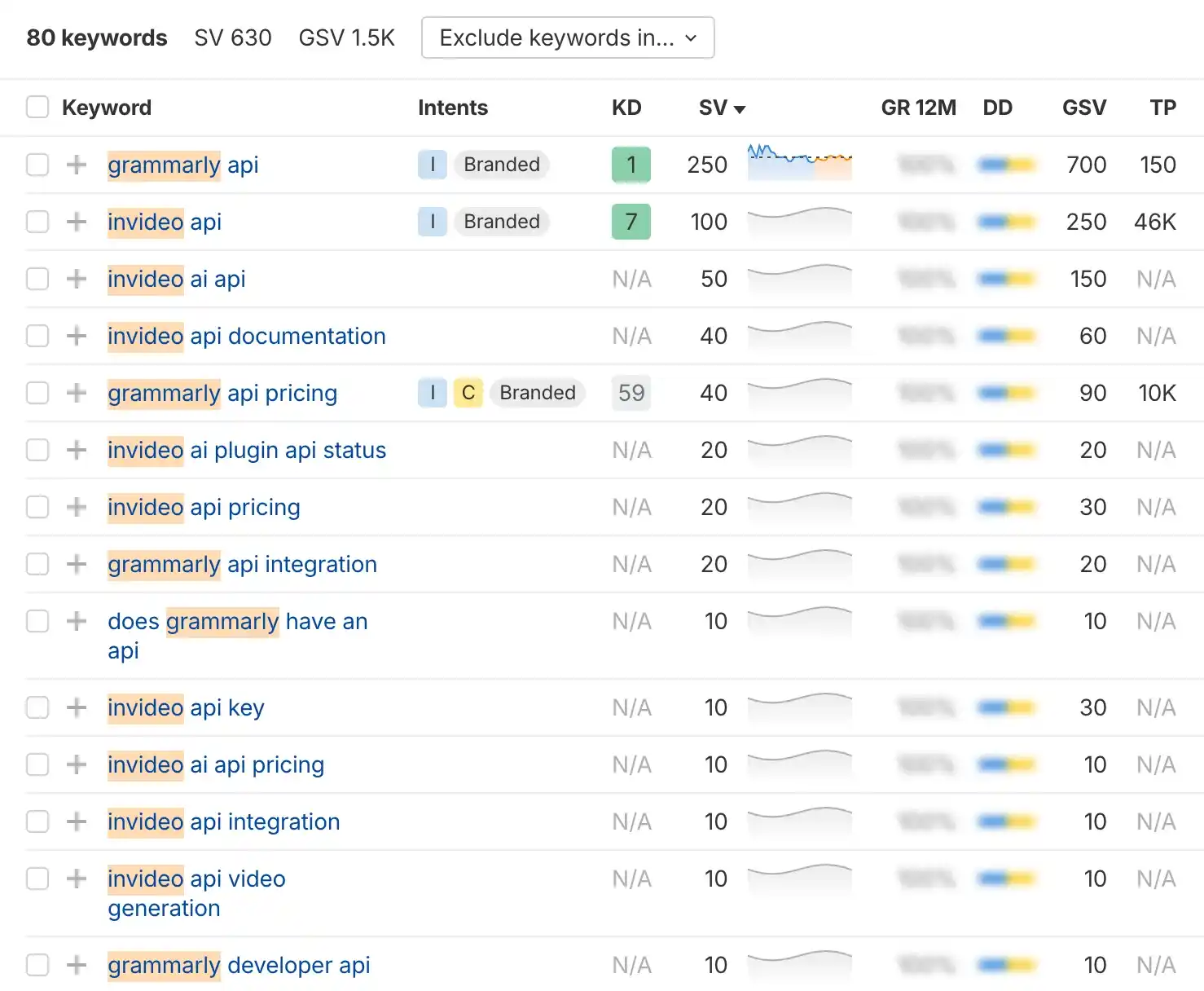Click the plus icon beside "invideo api key"
This screenshot has height=991, width=1204.
(x=76, y=707)
